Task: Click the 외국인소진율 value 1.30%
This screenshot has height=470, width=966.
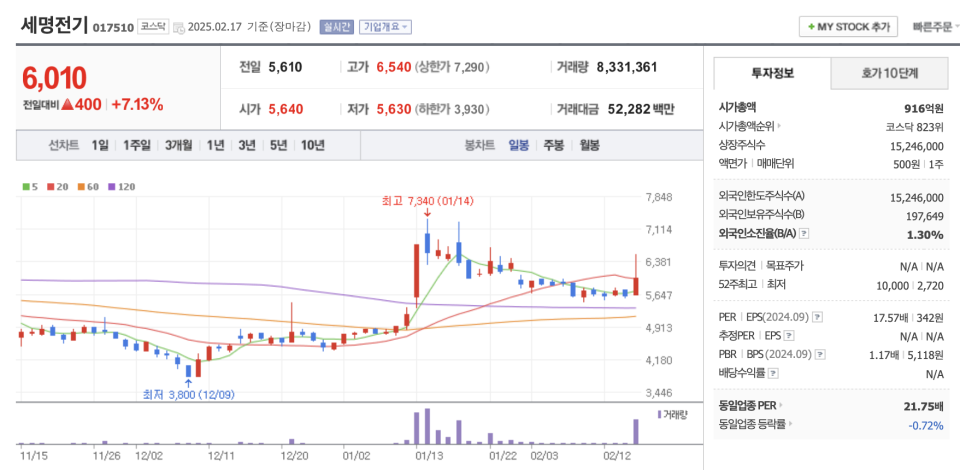Action: (x=925, y=235)
